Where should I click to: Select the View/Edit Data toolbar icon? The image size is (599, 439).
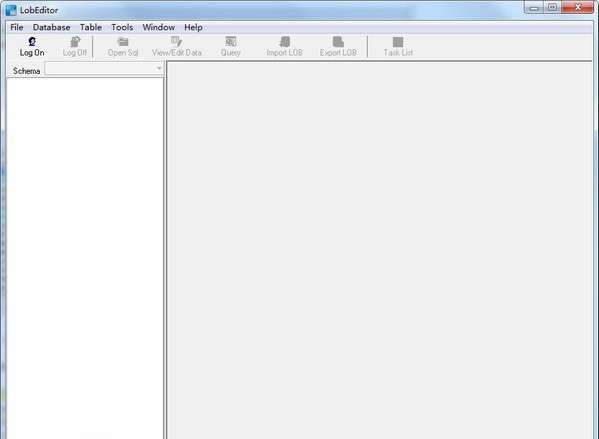176,41
